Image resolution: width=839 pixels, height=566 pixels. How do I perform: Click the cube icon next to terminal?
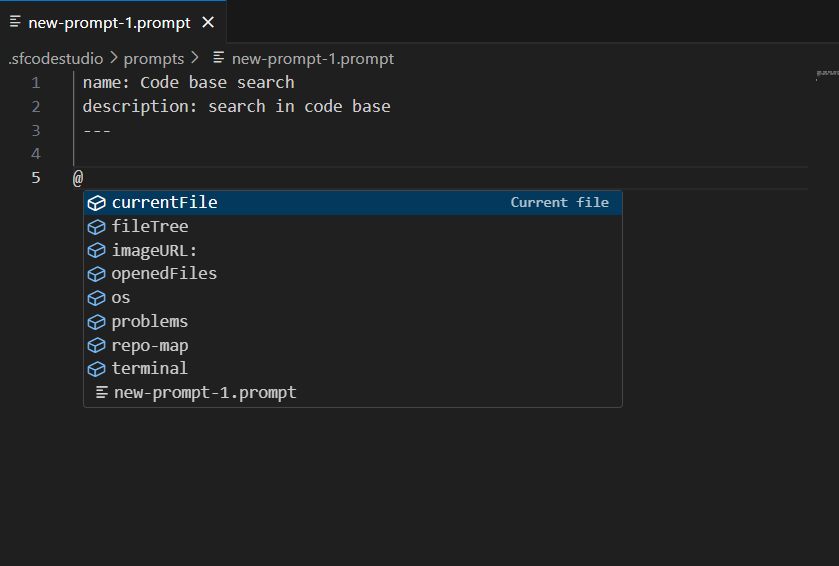pos(97,369)
